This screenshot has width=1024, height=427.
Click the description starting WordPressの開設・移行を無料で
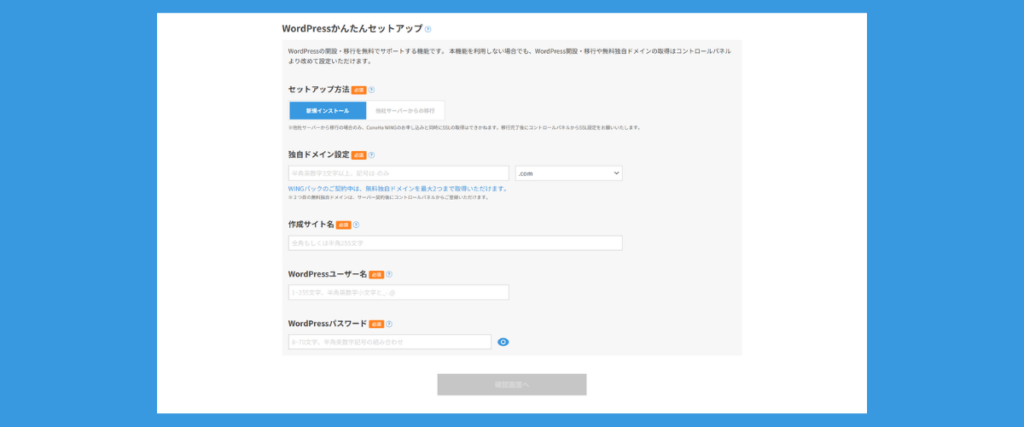[x=509, y=56]
